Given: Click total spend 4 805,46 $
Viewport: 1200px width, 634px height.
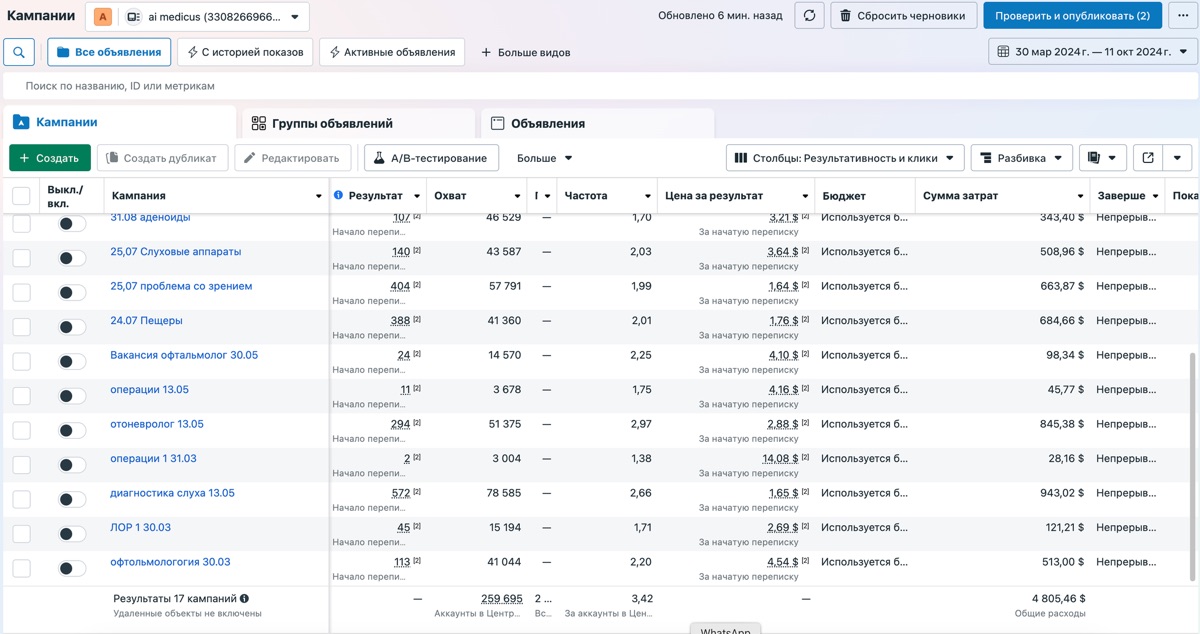Looking at the screenshot, I should 1058,599.
